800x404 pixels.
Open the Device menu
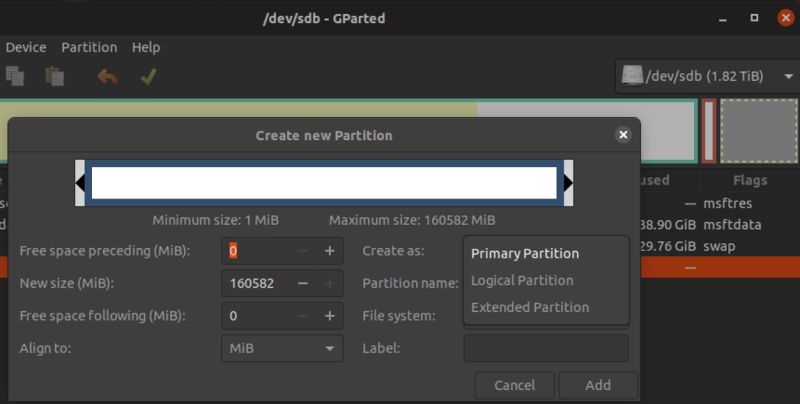coord(26,47)
